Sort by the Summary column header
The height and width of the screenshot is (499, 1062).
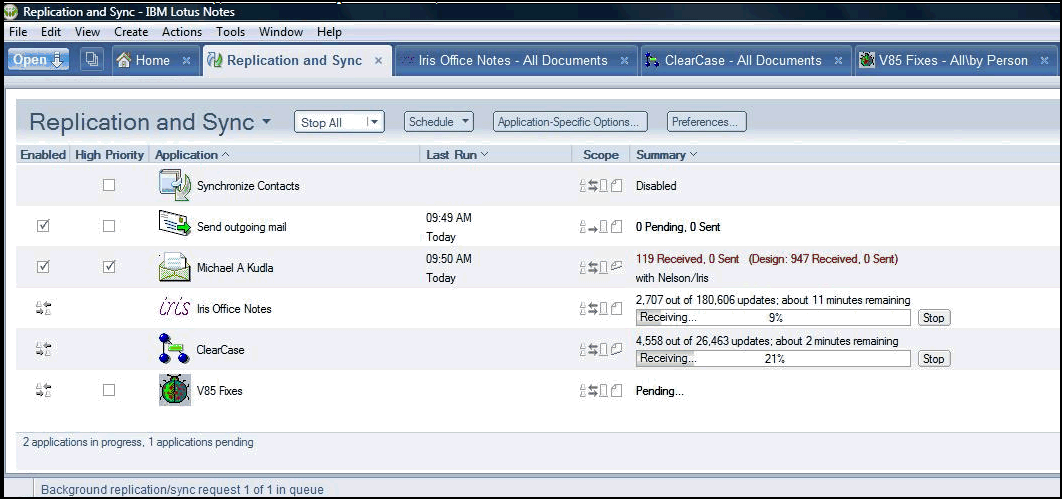(666, 154)
